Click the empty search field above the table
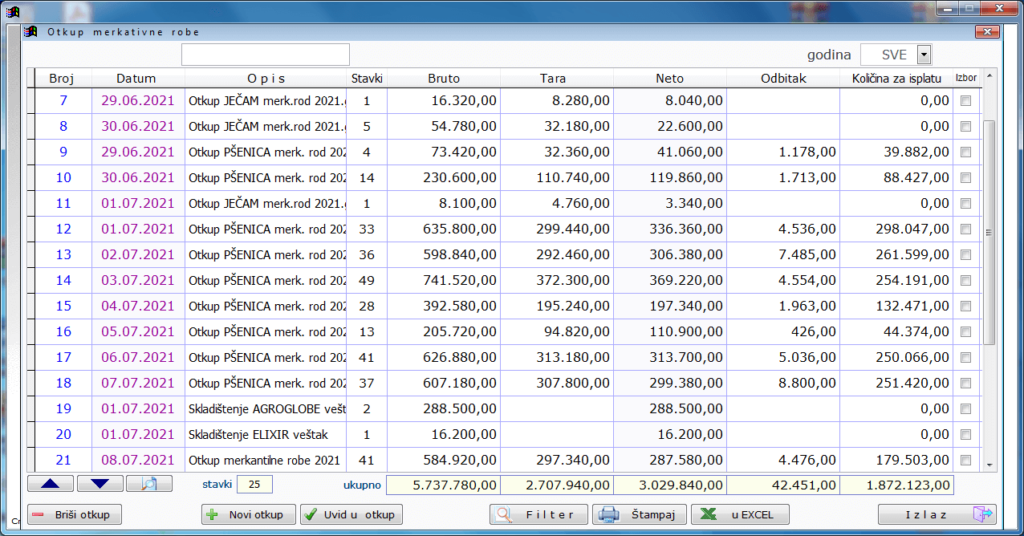 265,55
